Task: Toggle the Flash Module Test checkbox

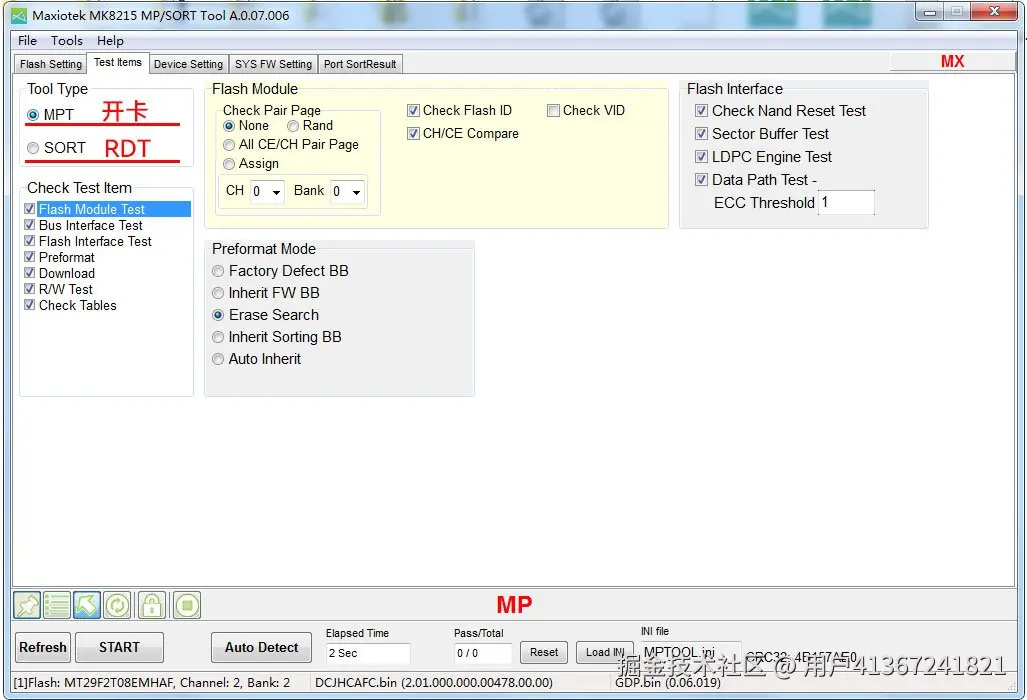Action: [x=29, y=209]
